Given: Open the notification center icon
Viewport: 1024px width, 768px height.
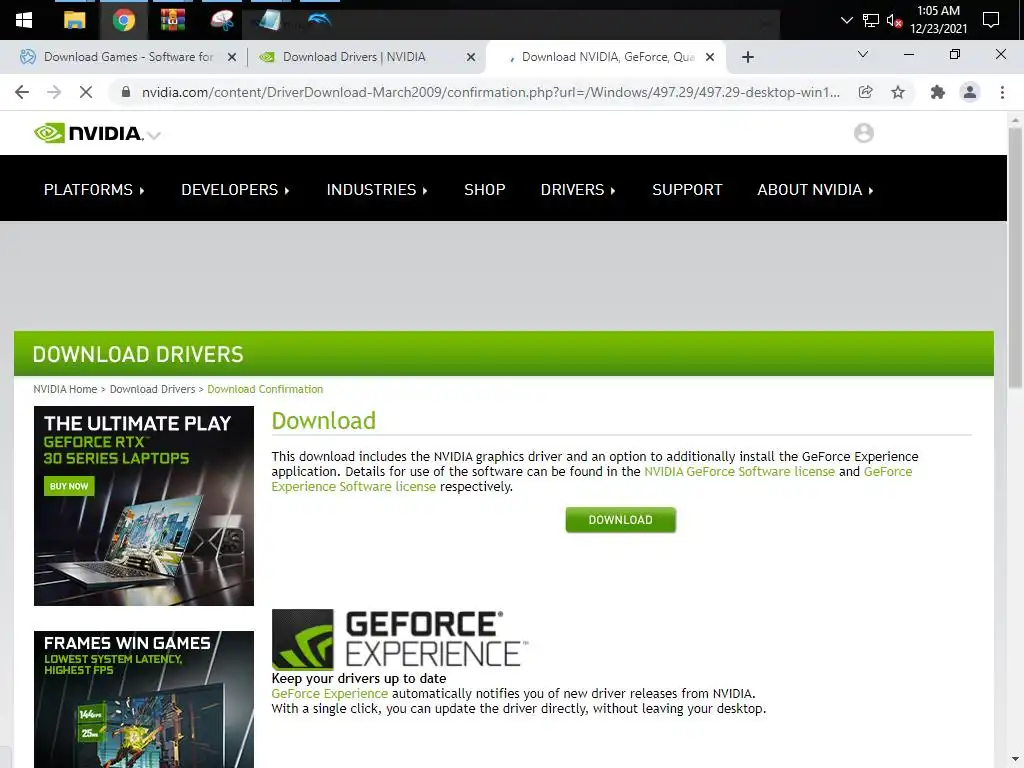Looking at the screenshot, I should (991, 20).
